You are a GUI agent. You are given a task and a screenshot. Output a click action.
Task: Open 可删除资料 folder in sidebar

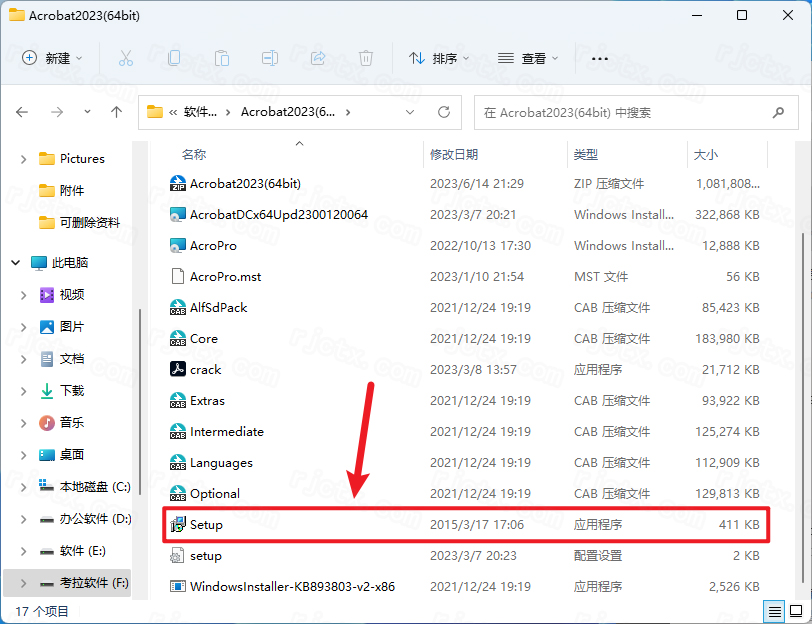(x=90, y=223)
